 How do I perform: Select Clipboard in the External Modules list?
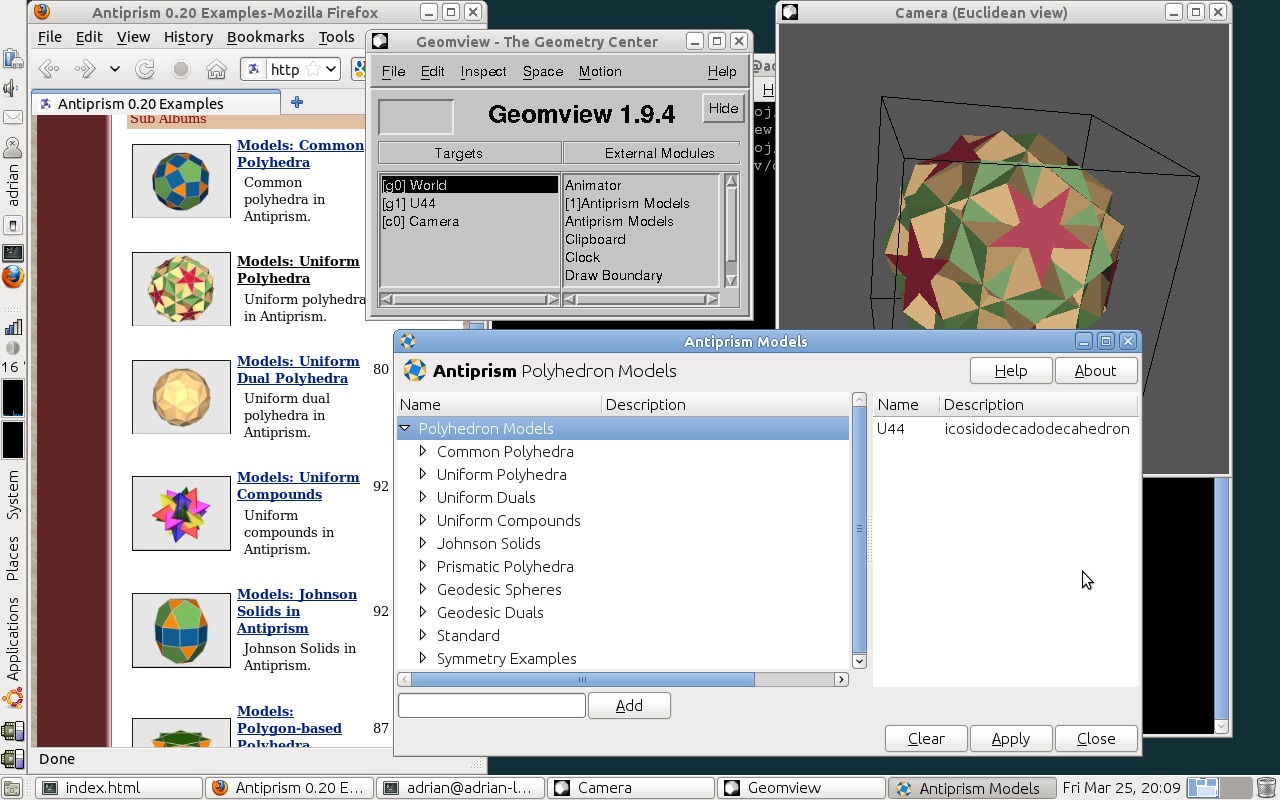[x=641, y=239]
